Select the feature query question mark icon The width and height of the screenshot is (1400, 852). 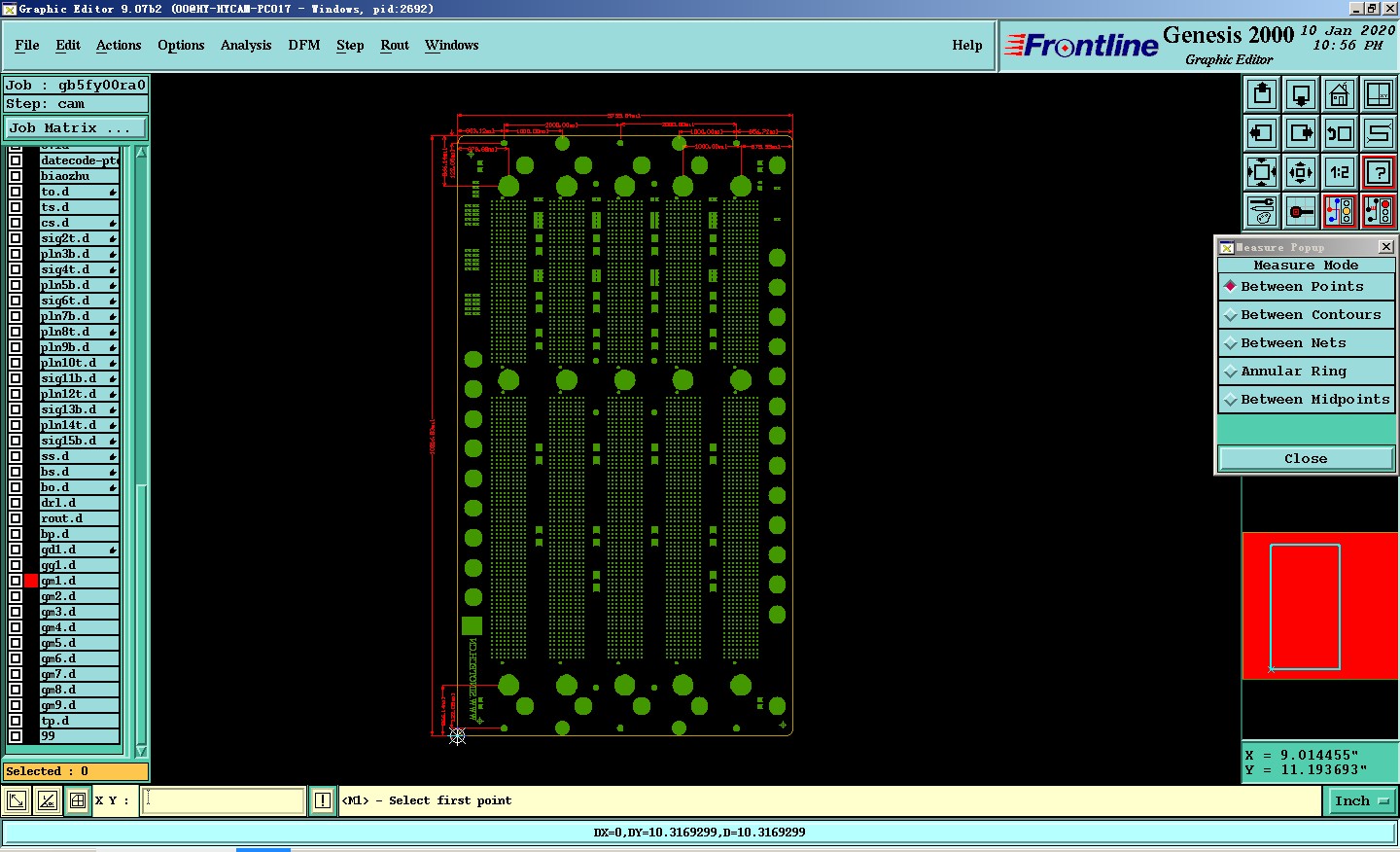point(1379,172)
